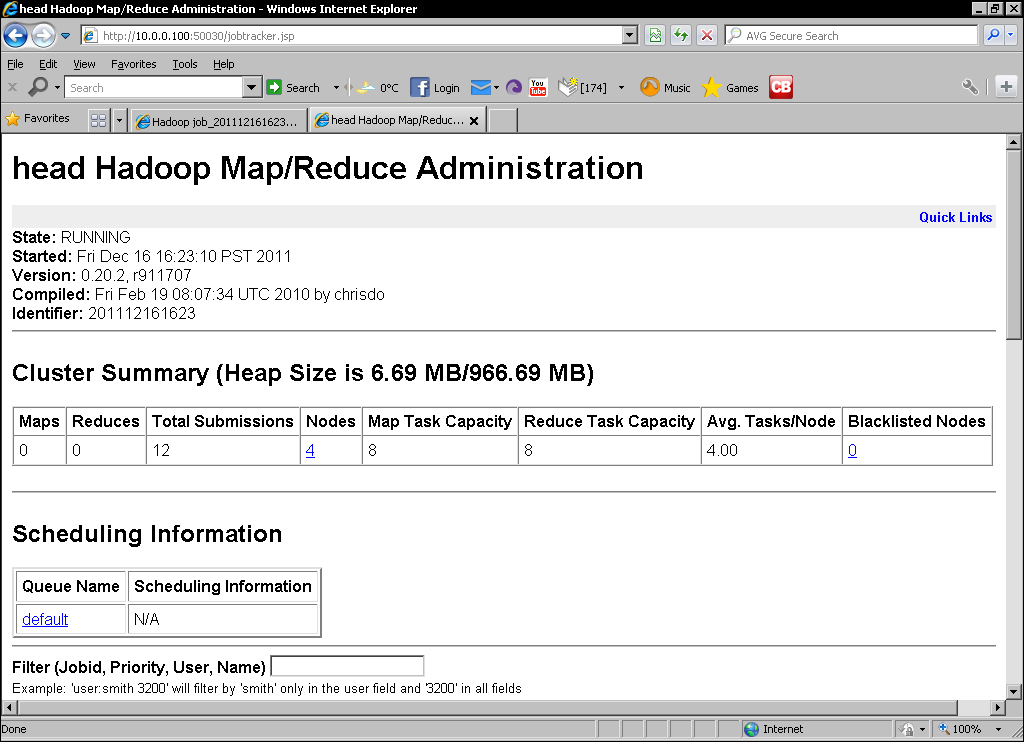Expand the mail icon dropdown arrow

(496, 88)
